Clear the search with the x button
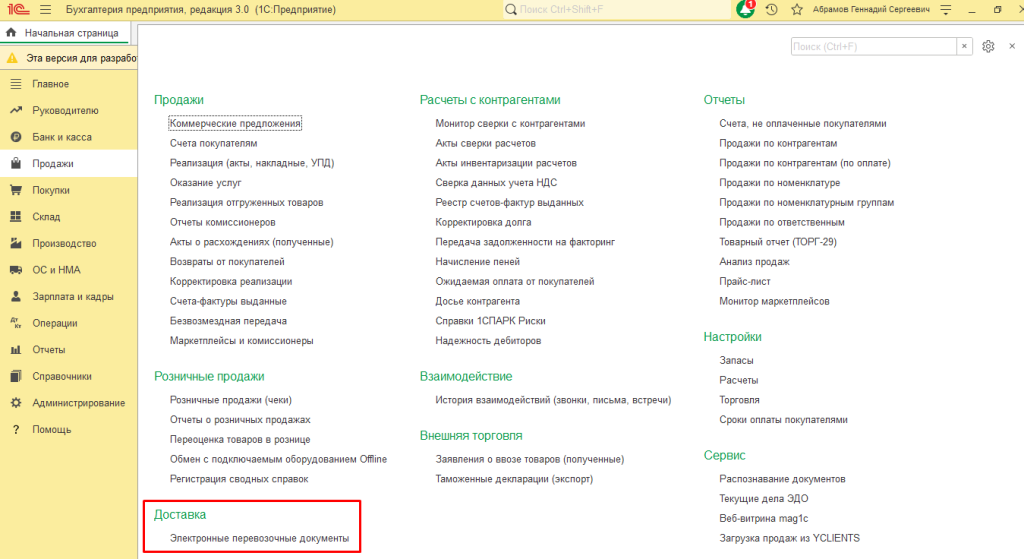Image resolution: width=1024 pixels, height=559 pixels. [964, 46]
